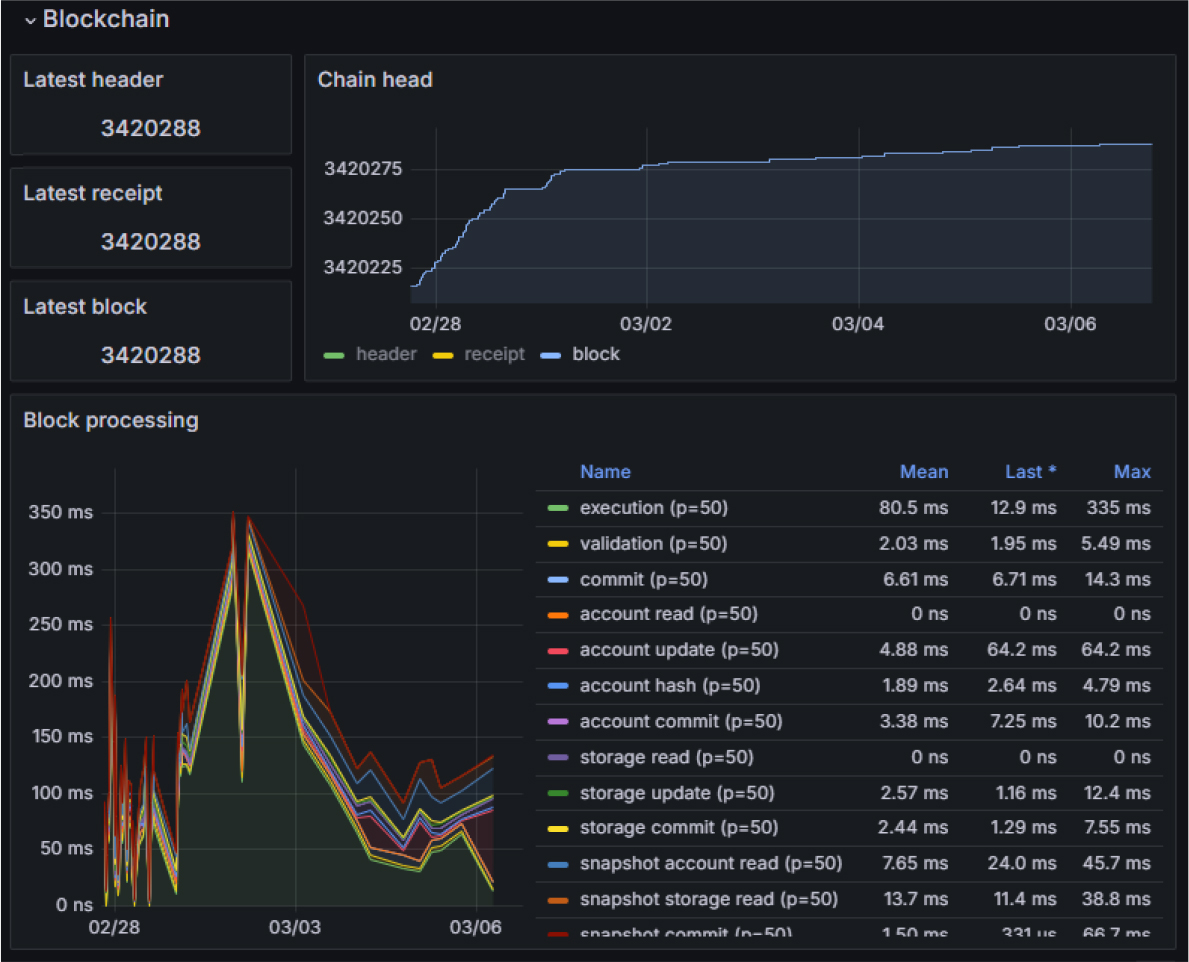Click the storage update (p=50) green series icon
Screen dimensions: 1189x962
click(x=558, y=794)
